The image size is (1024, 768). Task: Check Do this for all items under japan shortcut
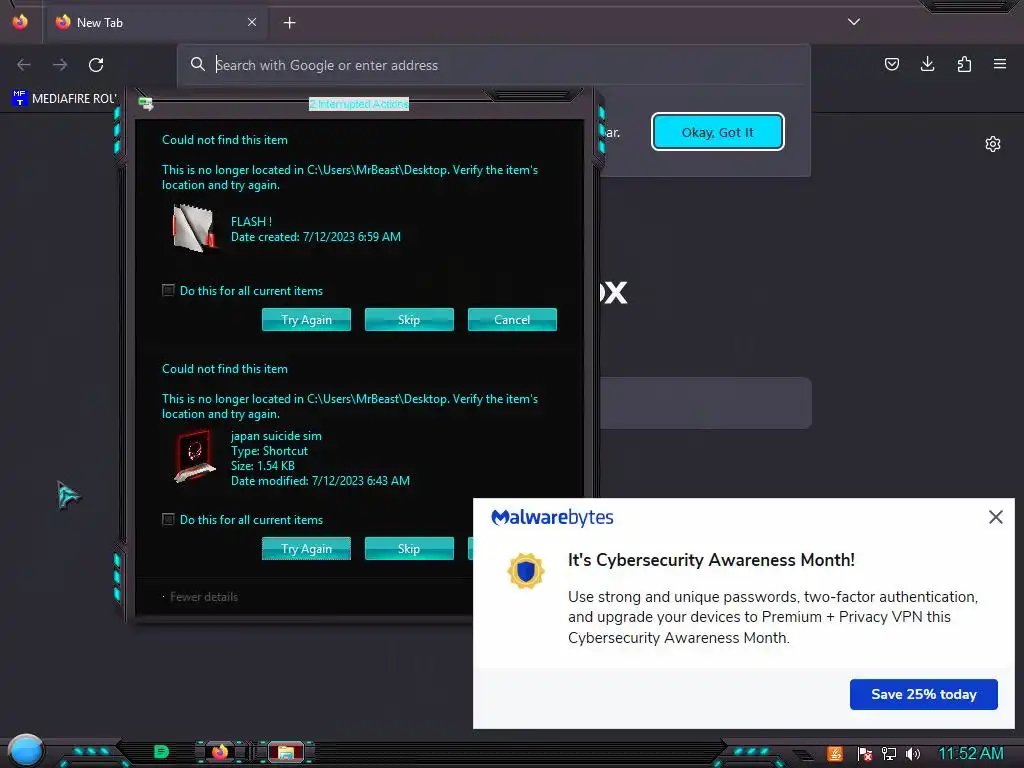[x=168, y=519]
